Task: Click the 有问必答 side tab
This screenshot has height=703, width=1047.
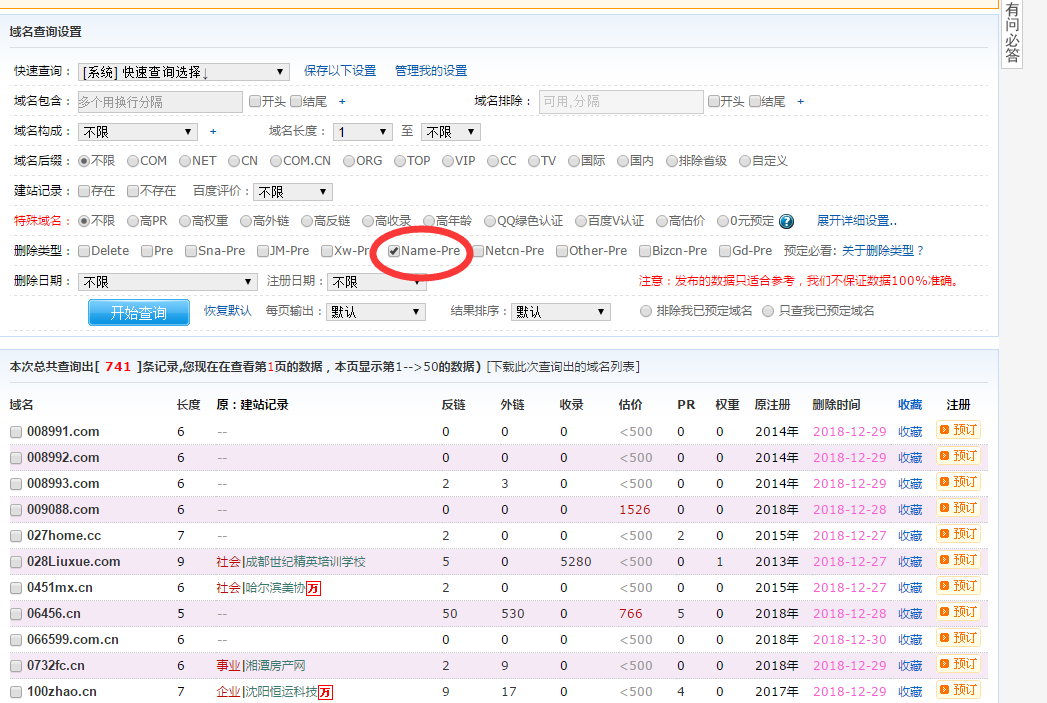Action: tap(1013, 33)
